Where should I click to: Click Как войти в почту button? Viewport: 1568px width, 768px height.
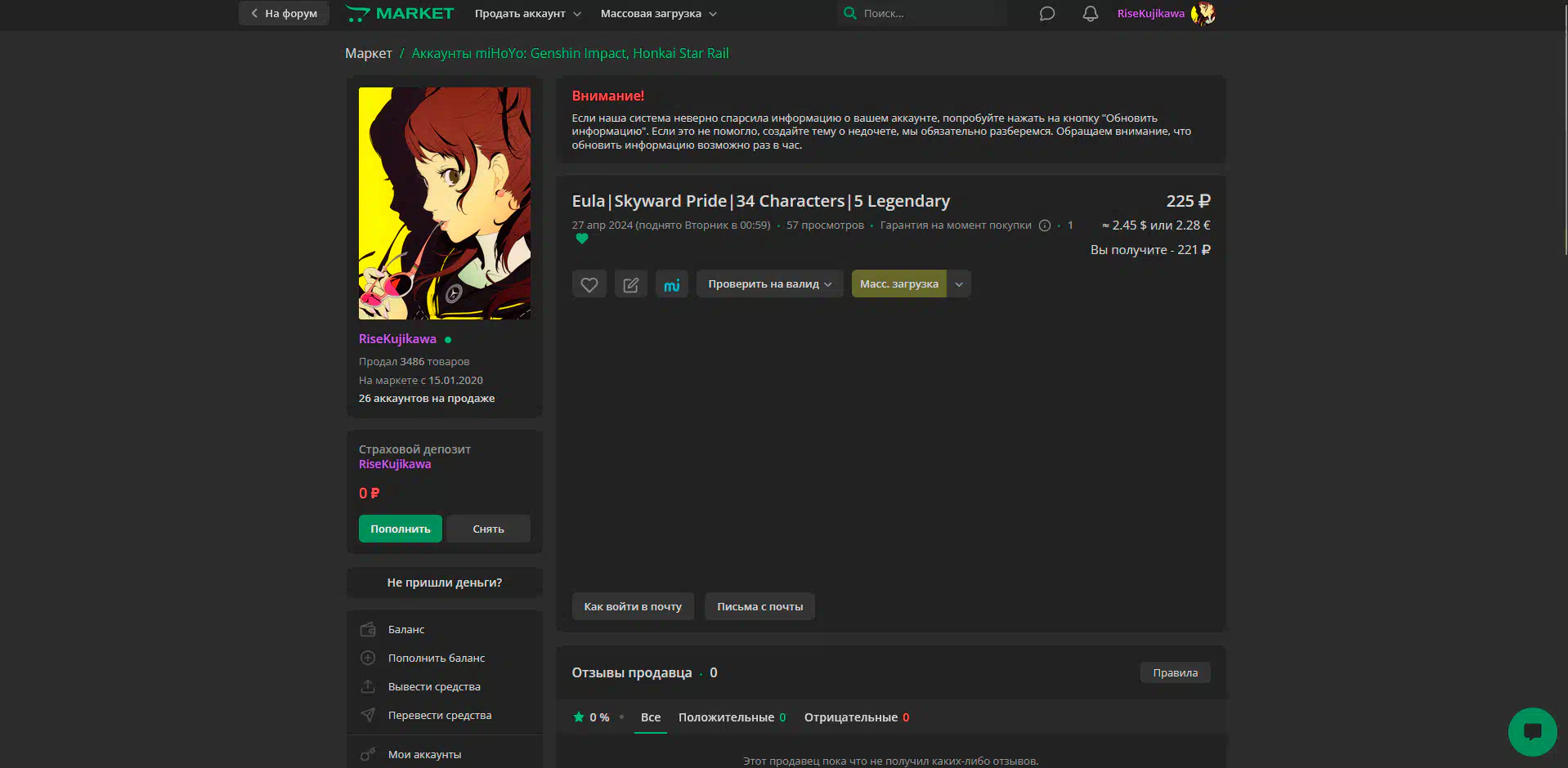[x=633, y=606]
